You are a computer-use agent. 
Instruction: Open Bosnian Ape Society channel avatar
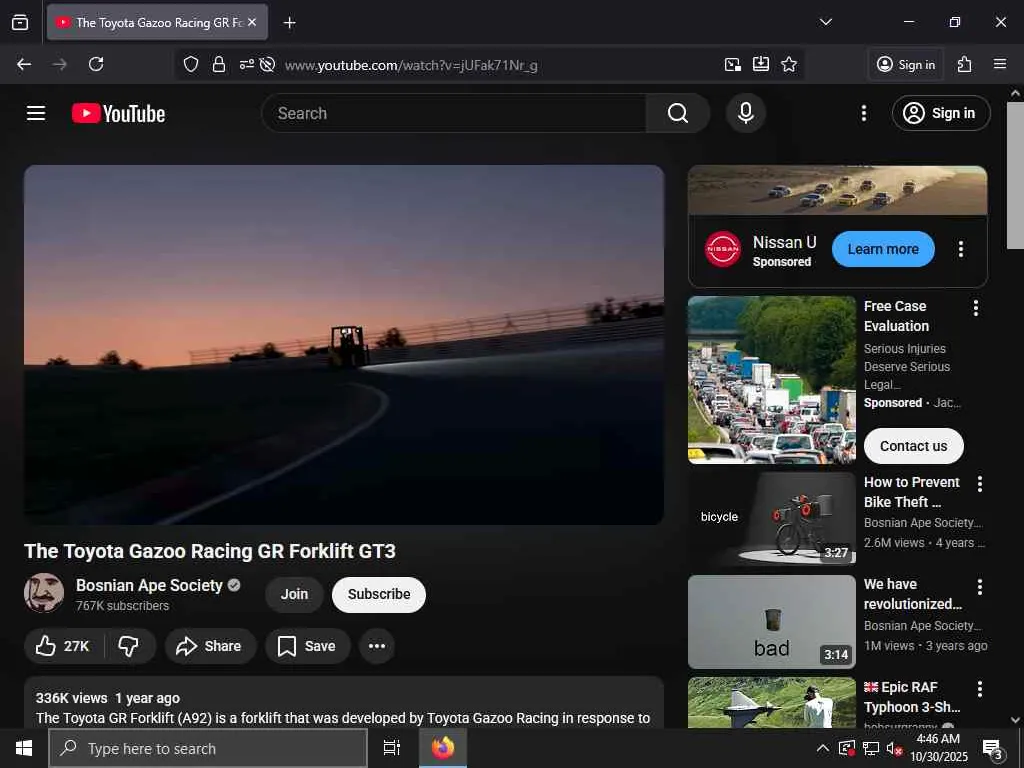tap(44, 593)
